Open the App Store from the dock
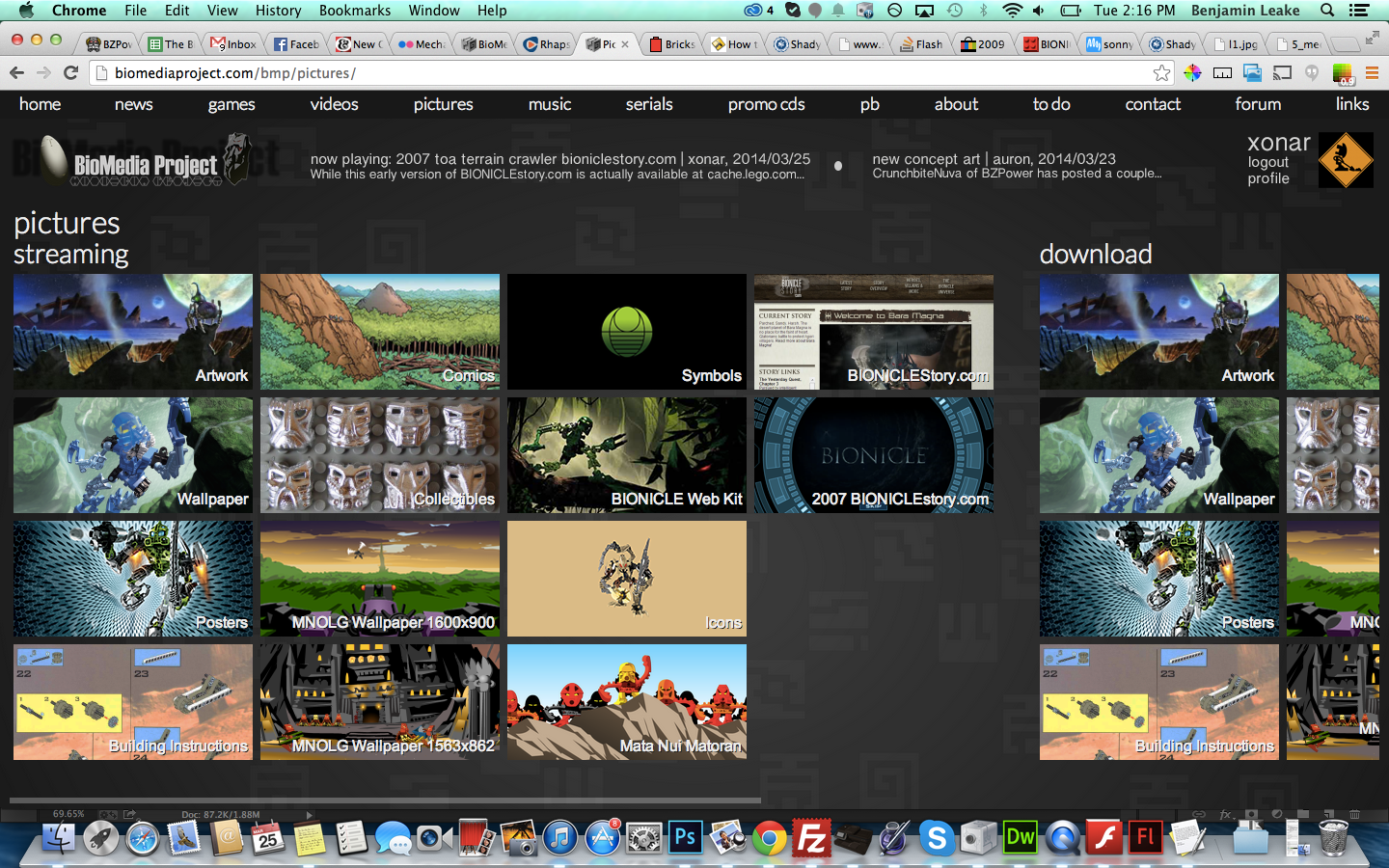The image size is (1389, 868). (602, 837)
